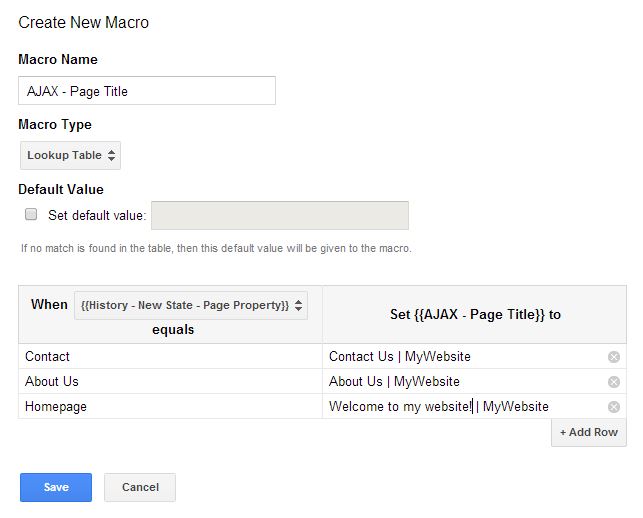Edit the 'Contact Us | MyWebsite' value cell
The height and width of the screenshot is (518, 643).
pos(463,356)
